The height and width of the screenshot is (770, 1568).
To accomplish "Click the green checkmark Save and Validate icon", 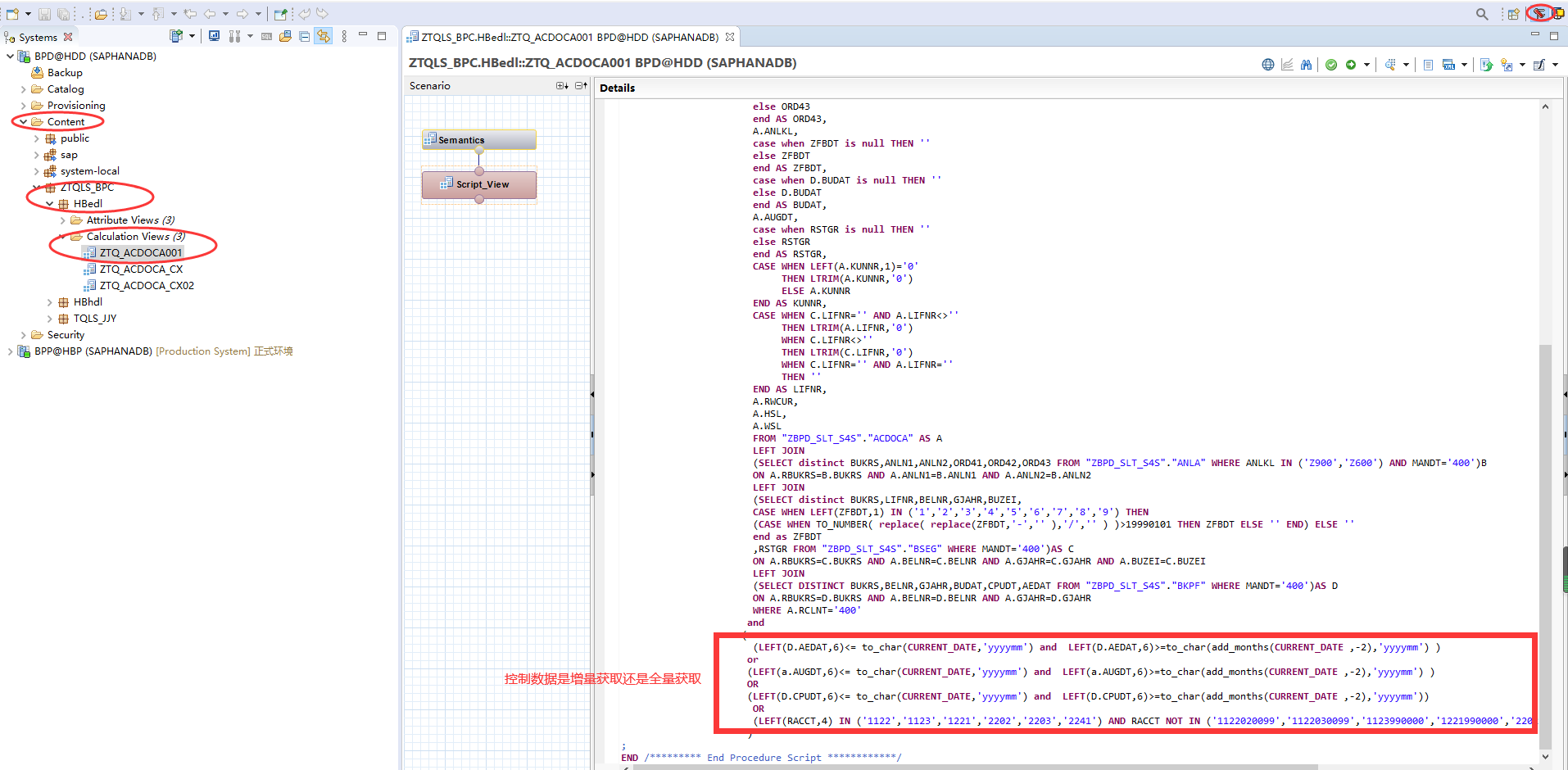I will point(1331,65).
